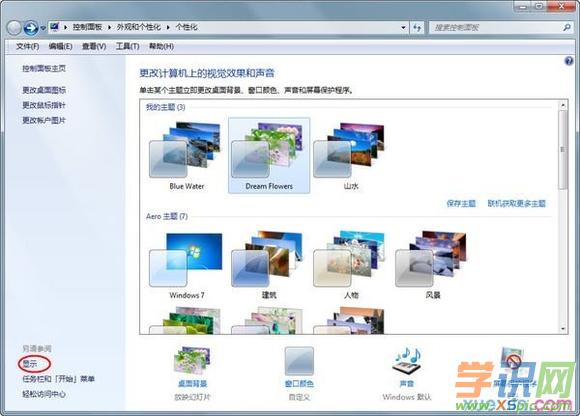The width and height of the screenshot is (580, 416).
Task: Select the Blue Water theme
Action: pyautogui.click(x=186, y=156)
